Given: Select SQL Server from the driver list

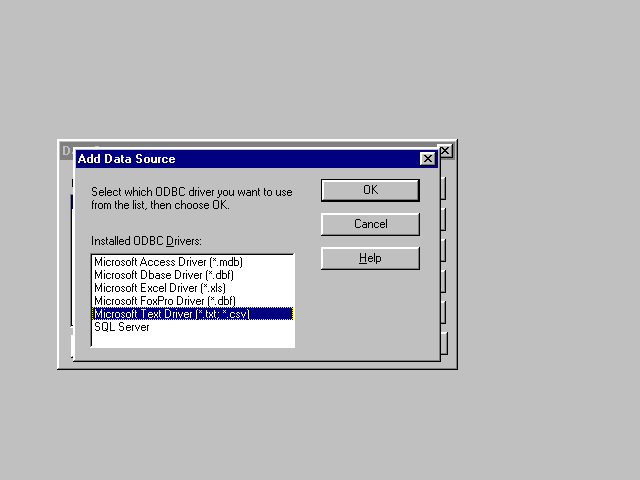Looking at the screenshot, I should pos(122,327).
